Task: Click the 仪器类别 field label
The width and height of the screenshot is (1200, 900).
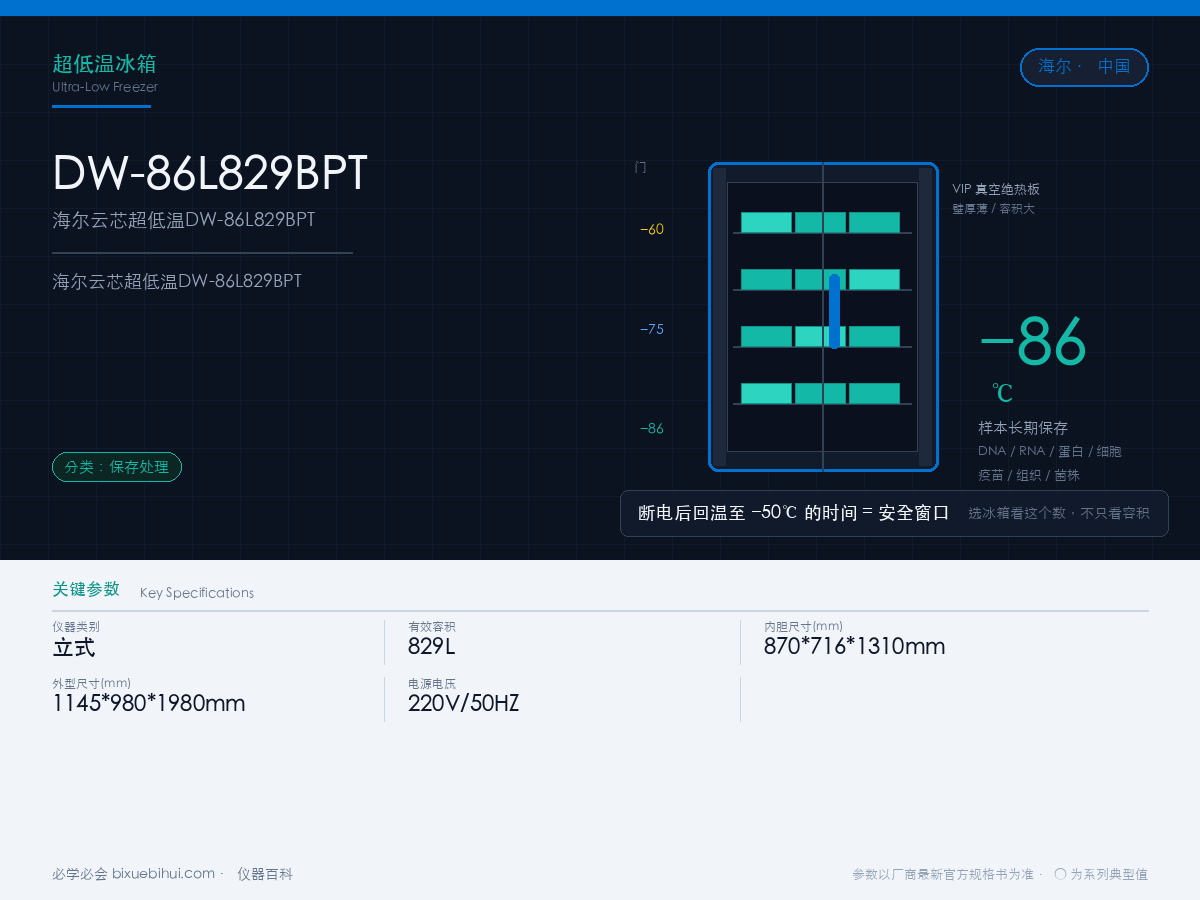Action: [x=76, y=627]
